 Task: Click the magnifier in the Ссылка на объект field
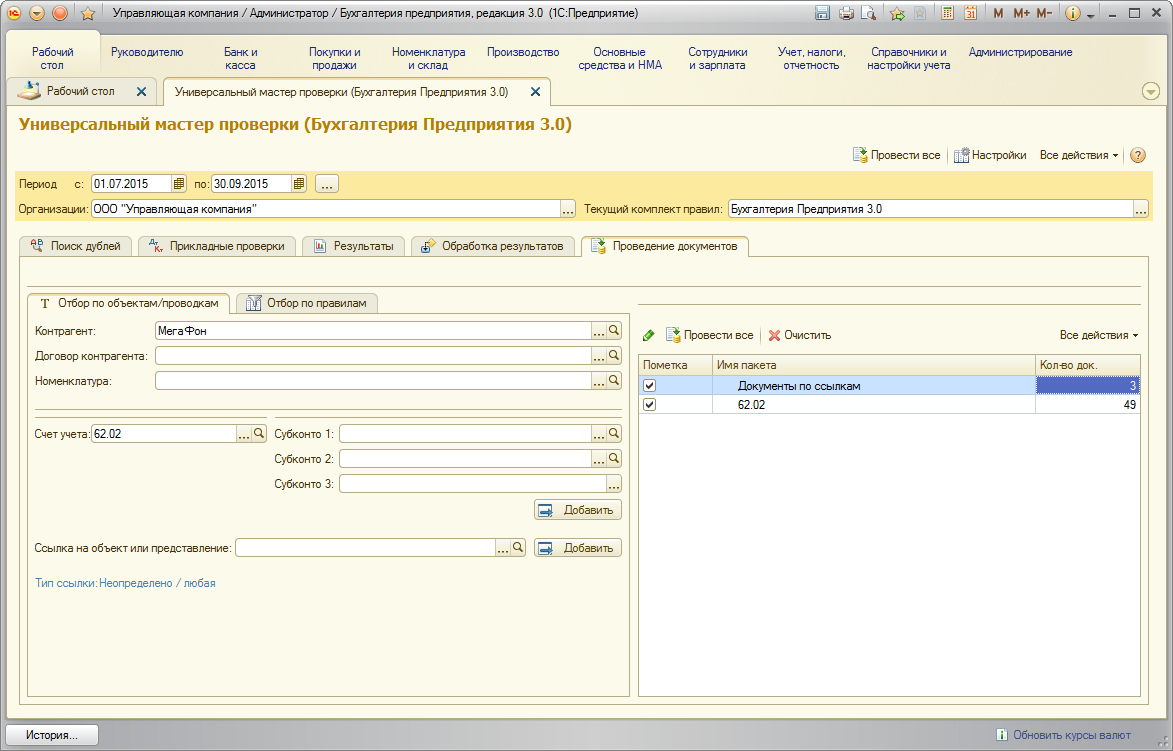click(x=518, y=548)
